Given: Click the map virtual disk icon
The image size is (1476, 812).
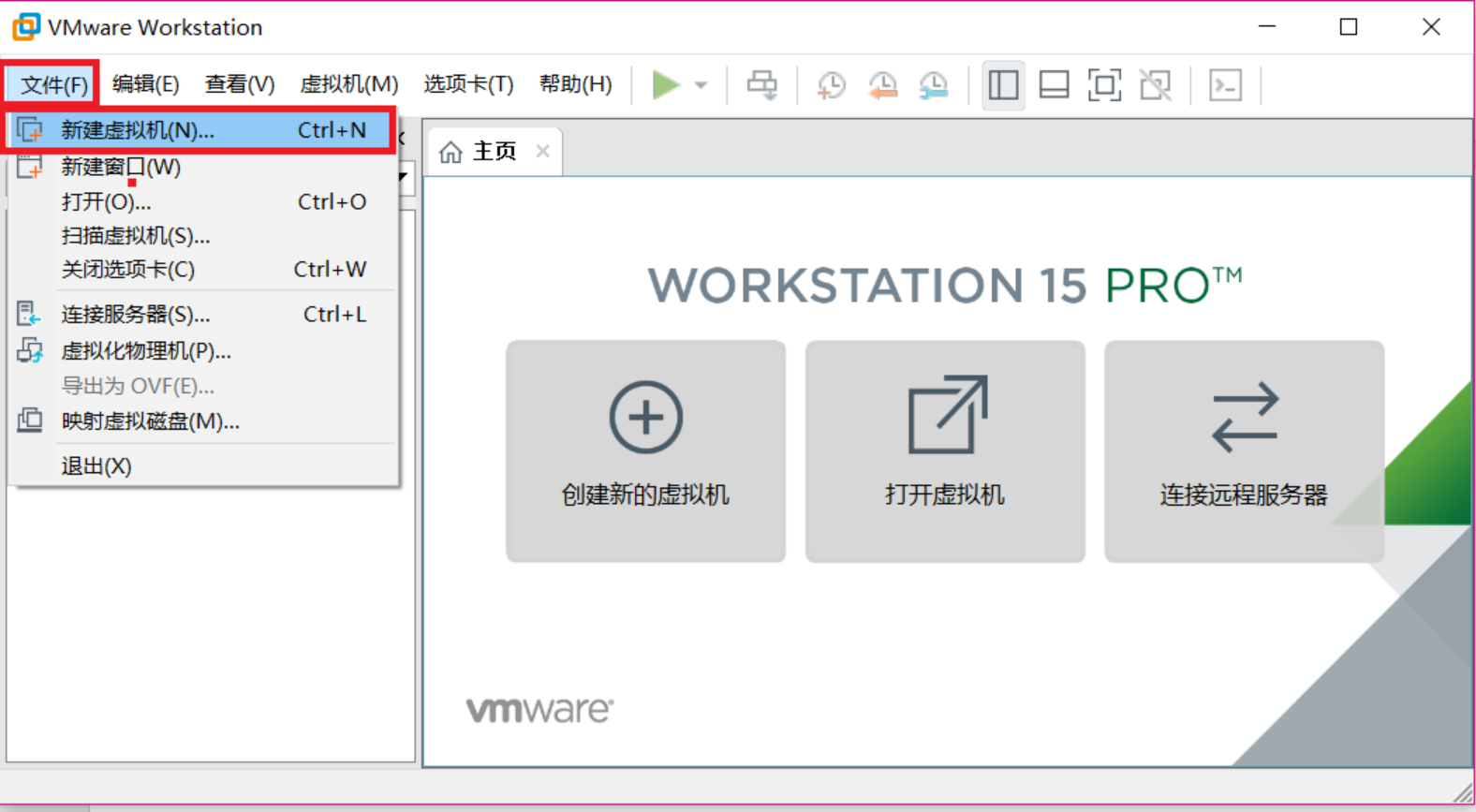Looking at the screenshot, I should point(30,421).
